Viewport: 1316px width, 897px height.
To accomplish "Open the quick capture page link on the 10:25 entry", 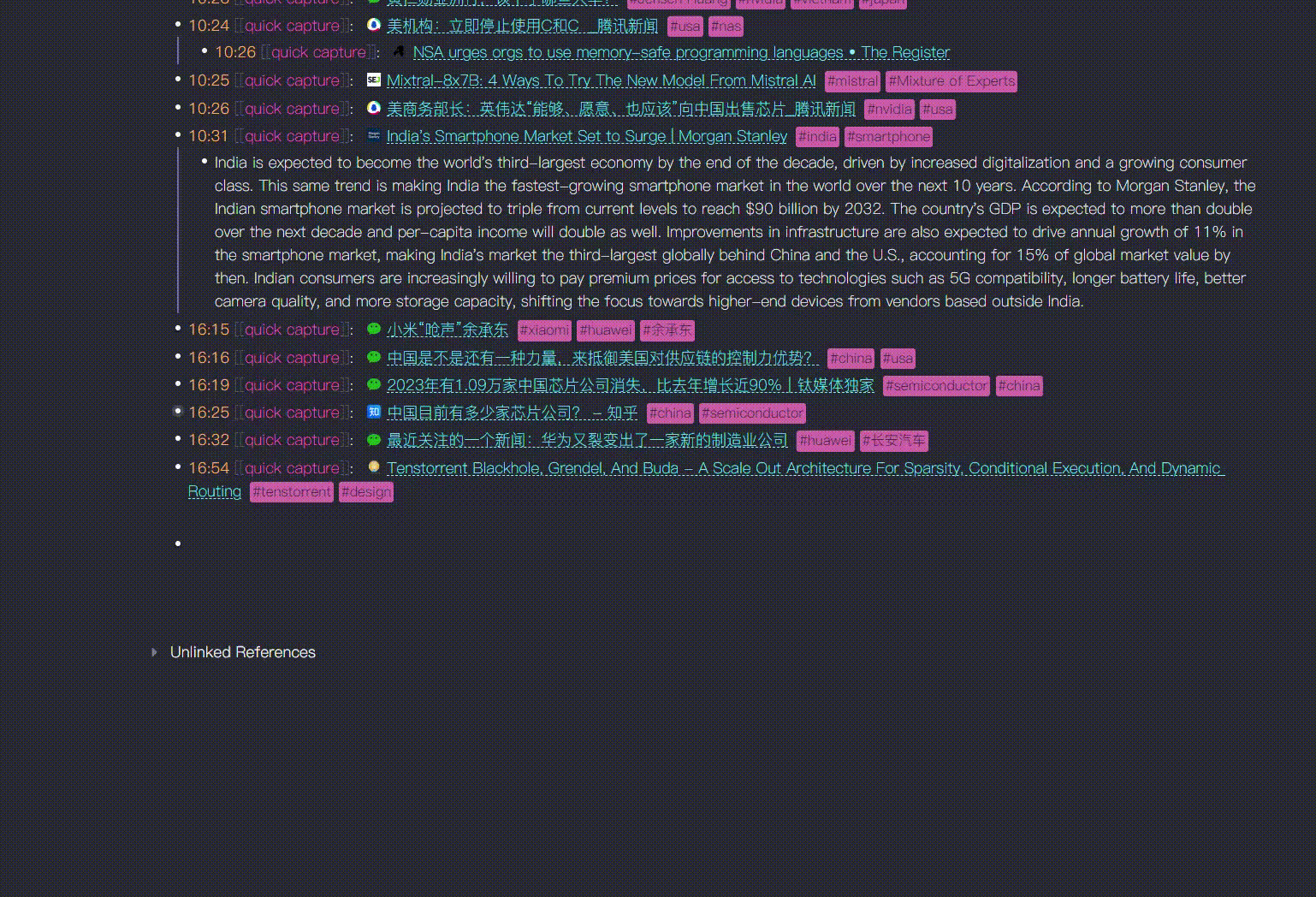I will 292,80.
